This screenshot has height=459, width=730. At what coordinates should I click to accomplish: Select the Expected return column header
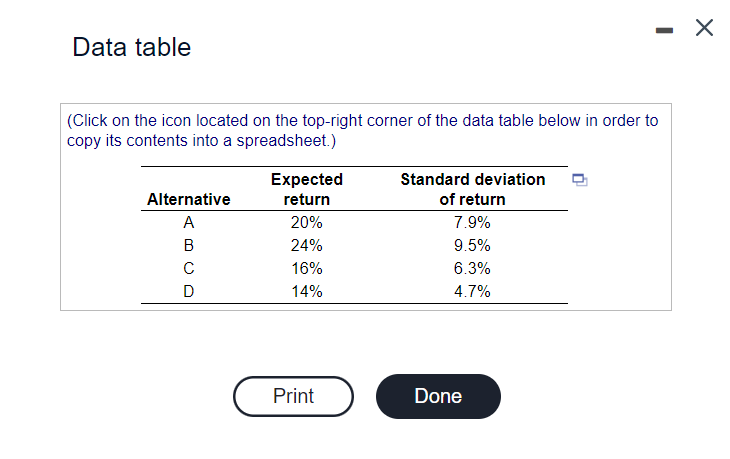click(307, 189)
